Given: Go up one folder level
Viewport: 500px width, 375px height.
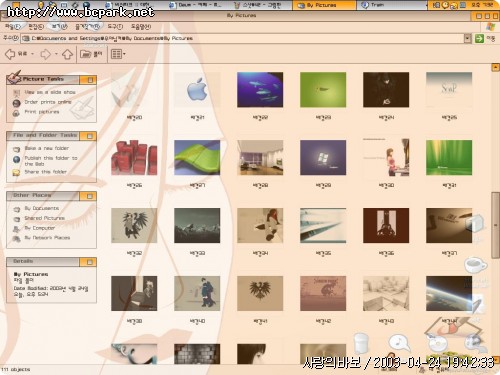Looking at the screenshot, I should pos(68,54).
